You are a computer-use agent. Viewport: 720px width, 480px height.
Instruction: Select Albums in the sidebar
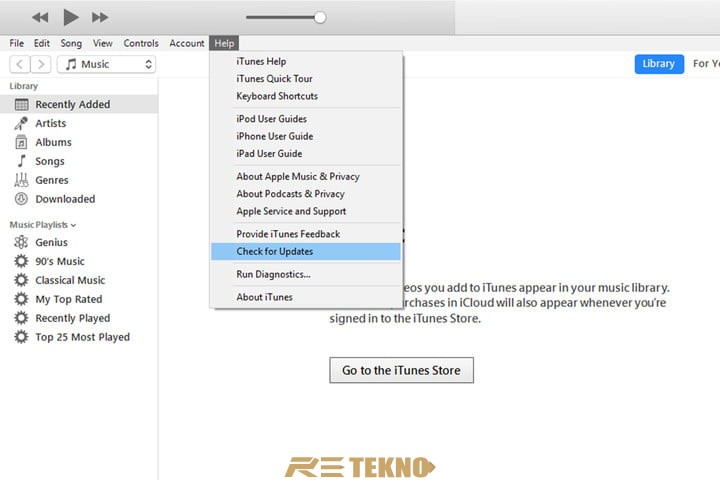point(79,142)
